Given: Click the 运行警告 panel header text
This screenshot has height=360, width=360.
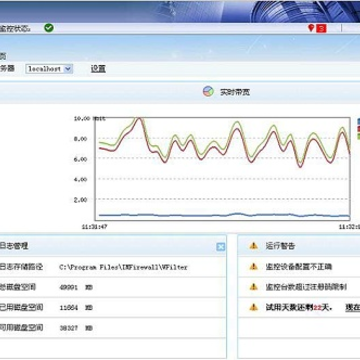Looking at the screenshot, I should click(x=280, y=246).
